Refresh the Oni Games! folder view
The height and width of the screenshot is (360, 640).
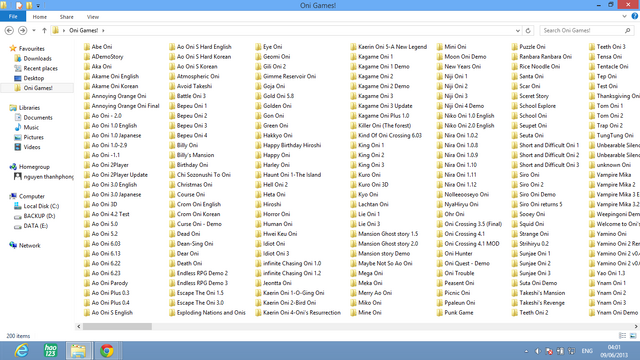coord(528,30)
